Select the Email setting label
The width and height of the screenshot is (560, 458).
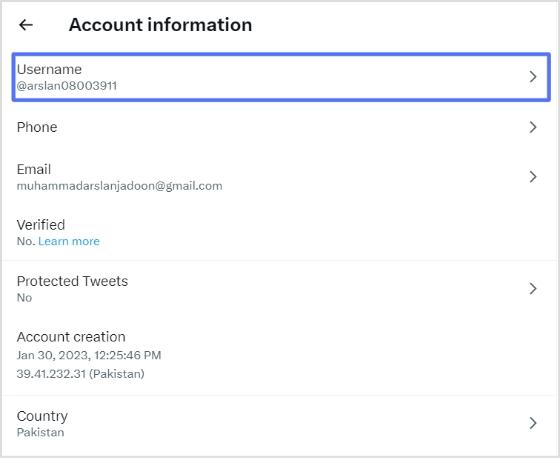(34, 169)
